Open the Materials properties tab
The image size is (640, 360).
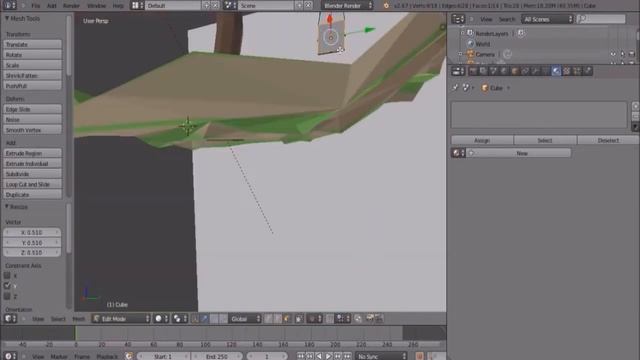556,71
